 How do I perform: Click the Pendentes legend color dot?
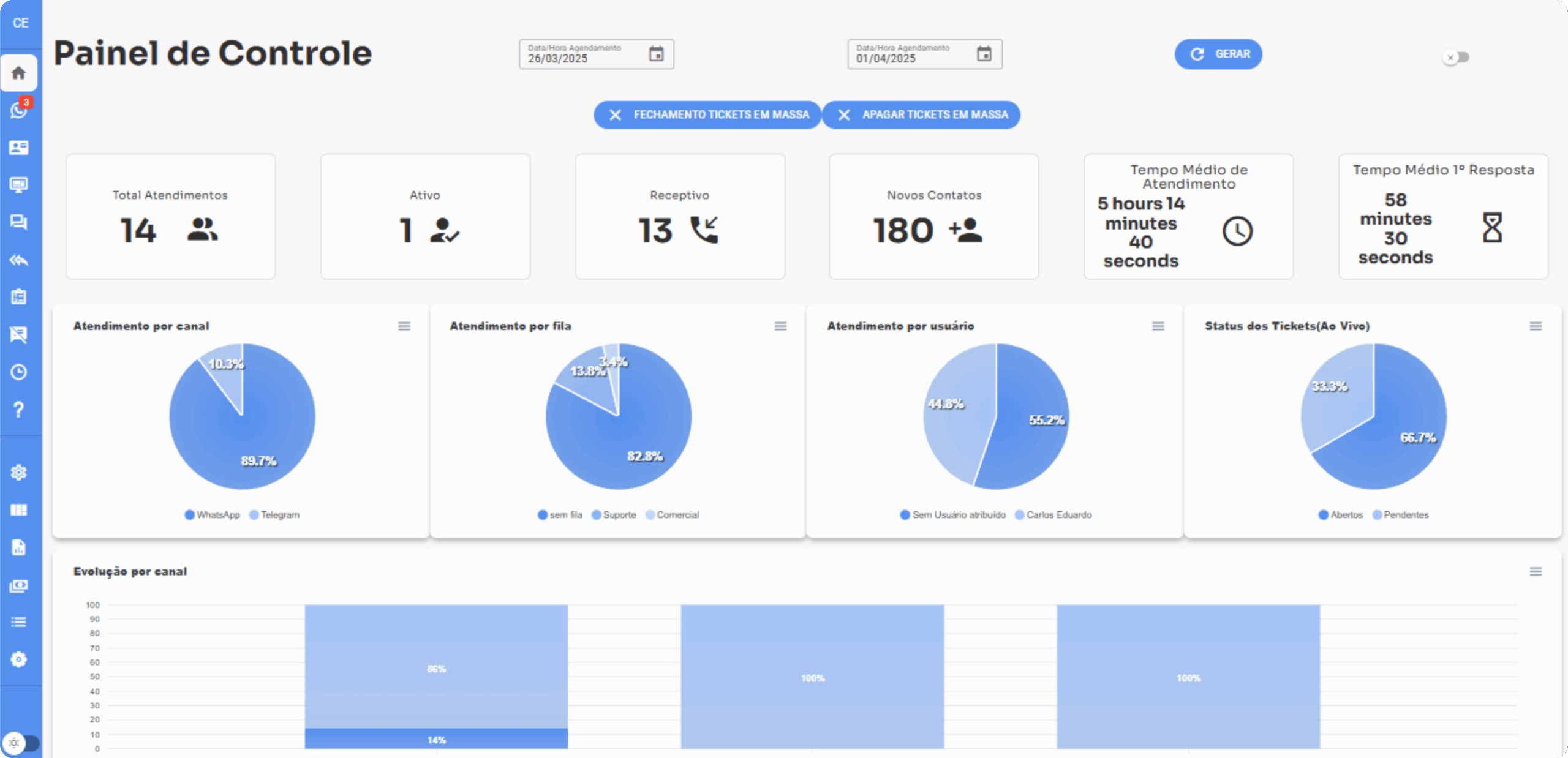click(x=1378, y=515)
